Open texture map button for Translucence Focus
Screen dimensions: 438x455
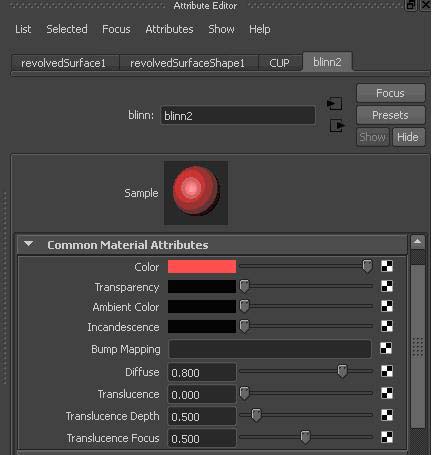pyautogui.click(x=387, y=437)
